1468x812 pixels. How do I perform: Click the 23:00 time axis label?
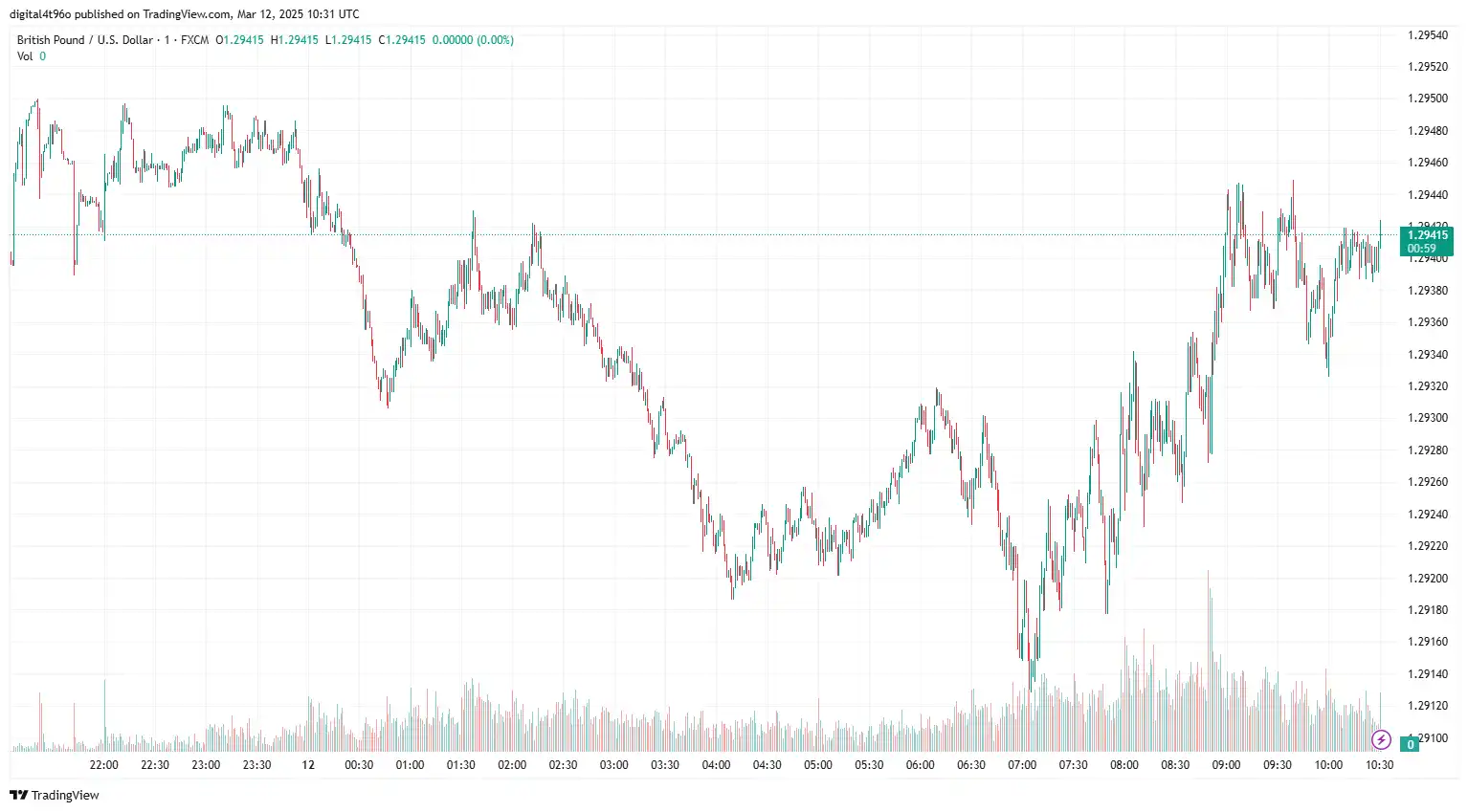pyautogui.click(x=206, y=765)
